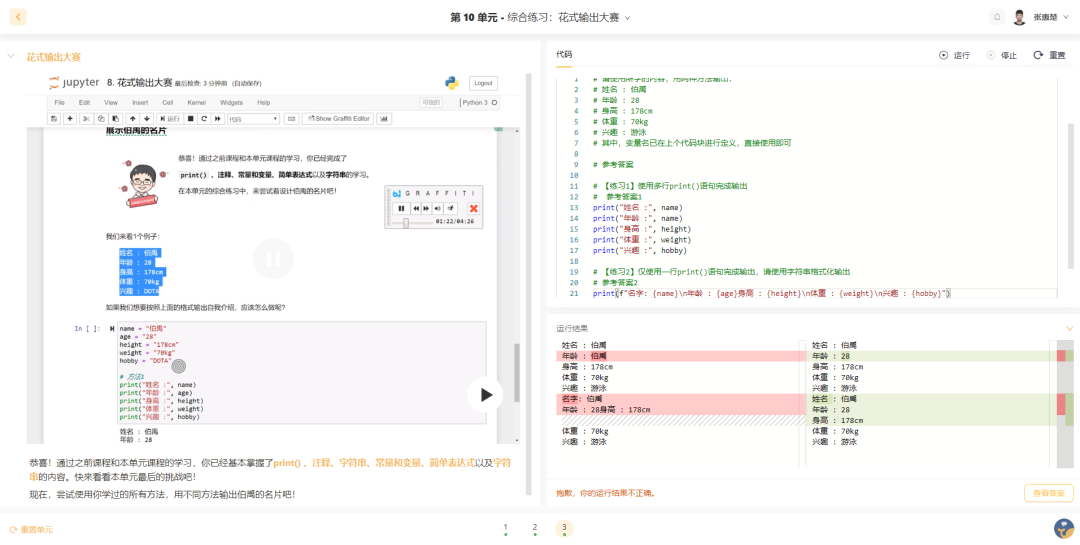Go back with the orange arrow button
The width and height of the screenshot is (1080, 545).
click(x=18, y=17)
